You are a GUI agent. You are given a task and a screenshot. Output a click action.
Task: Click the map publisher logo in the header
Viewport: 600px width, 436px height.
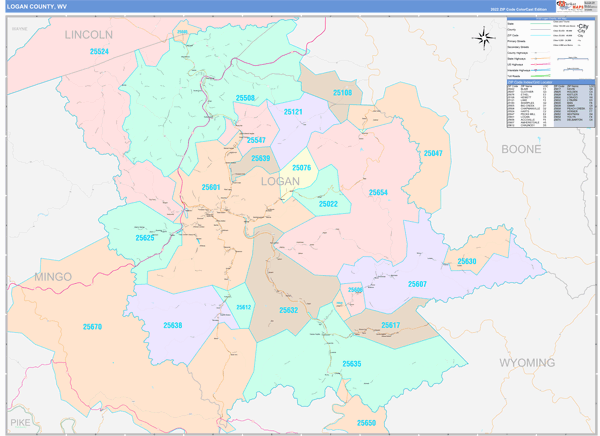point(570,6)
